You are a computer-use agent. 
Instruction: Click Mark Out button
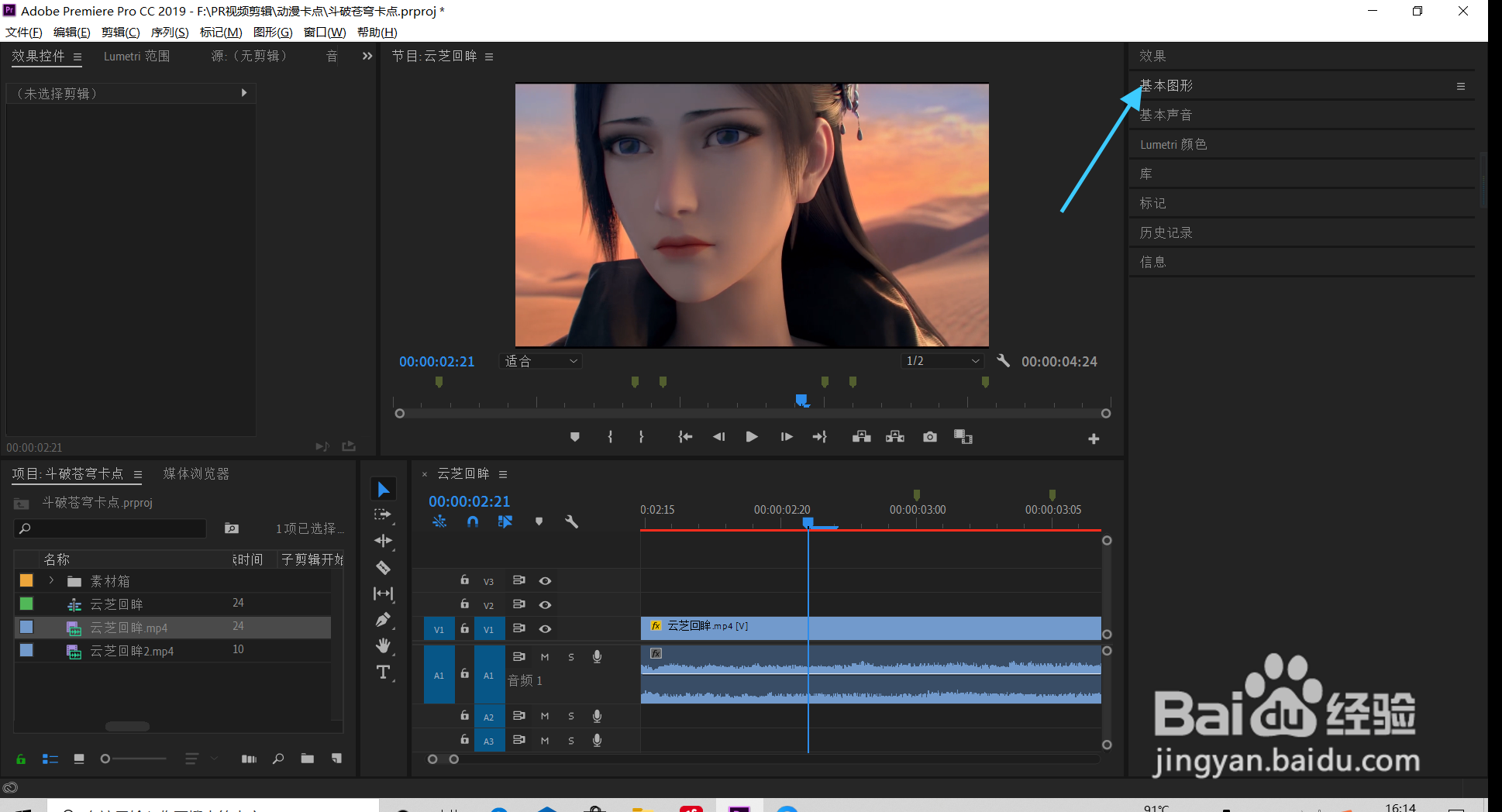click(x=641, y=437)
